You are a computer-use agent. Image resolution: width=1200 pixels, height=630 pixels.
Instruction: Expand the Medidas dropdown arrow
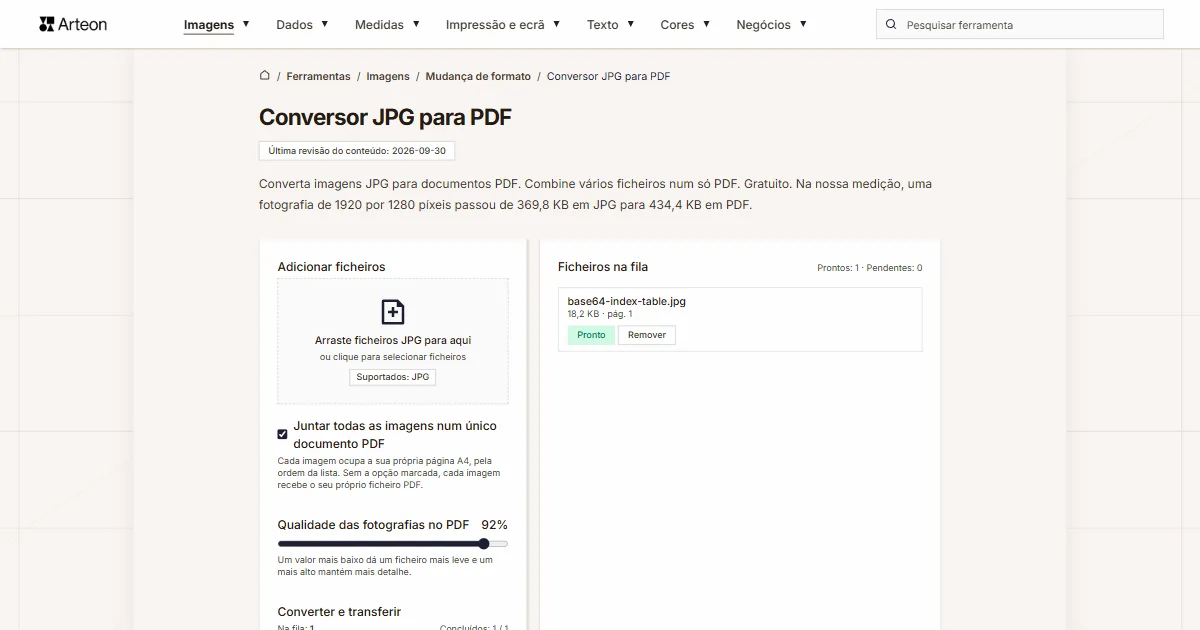pos(416,24)
